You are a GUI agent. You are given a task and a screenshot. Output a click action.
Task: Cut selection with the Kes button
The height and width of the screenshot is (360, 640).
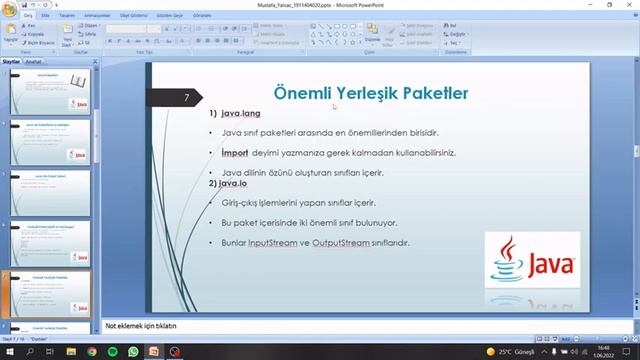pos(29,26)
